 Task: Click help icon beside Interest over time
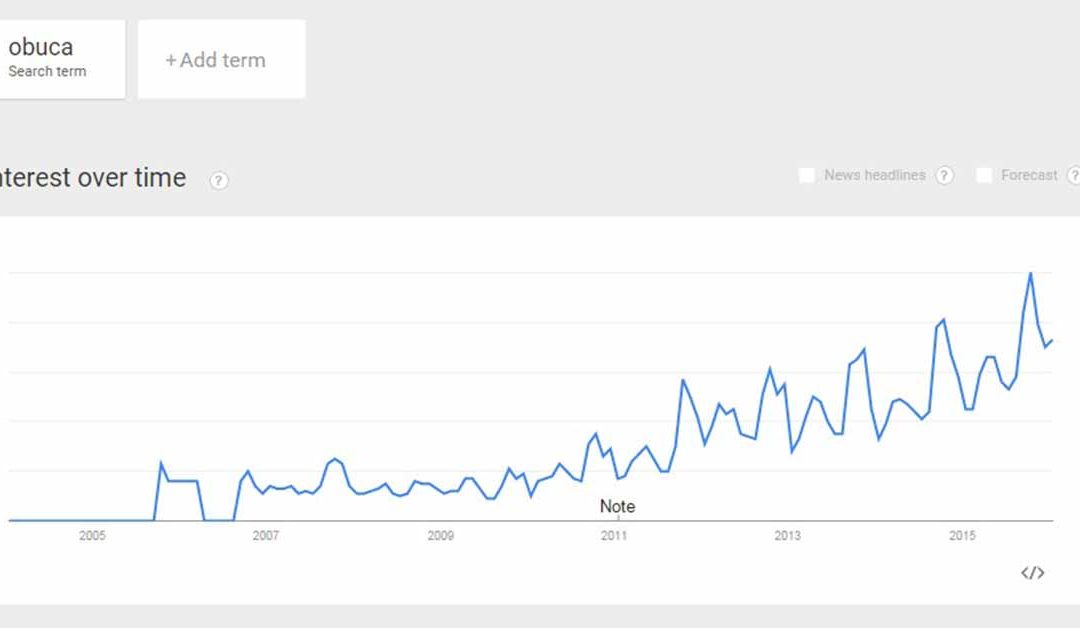pos(219,180)
